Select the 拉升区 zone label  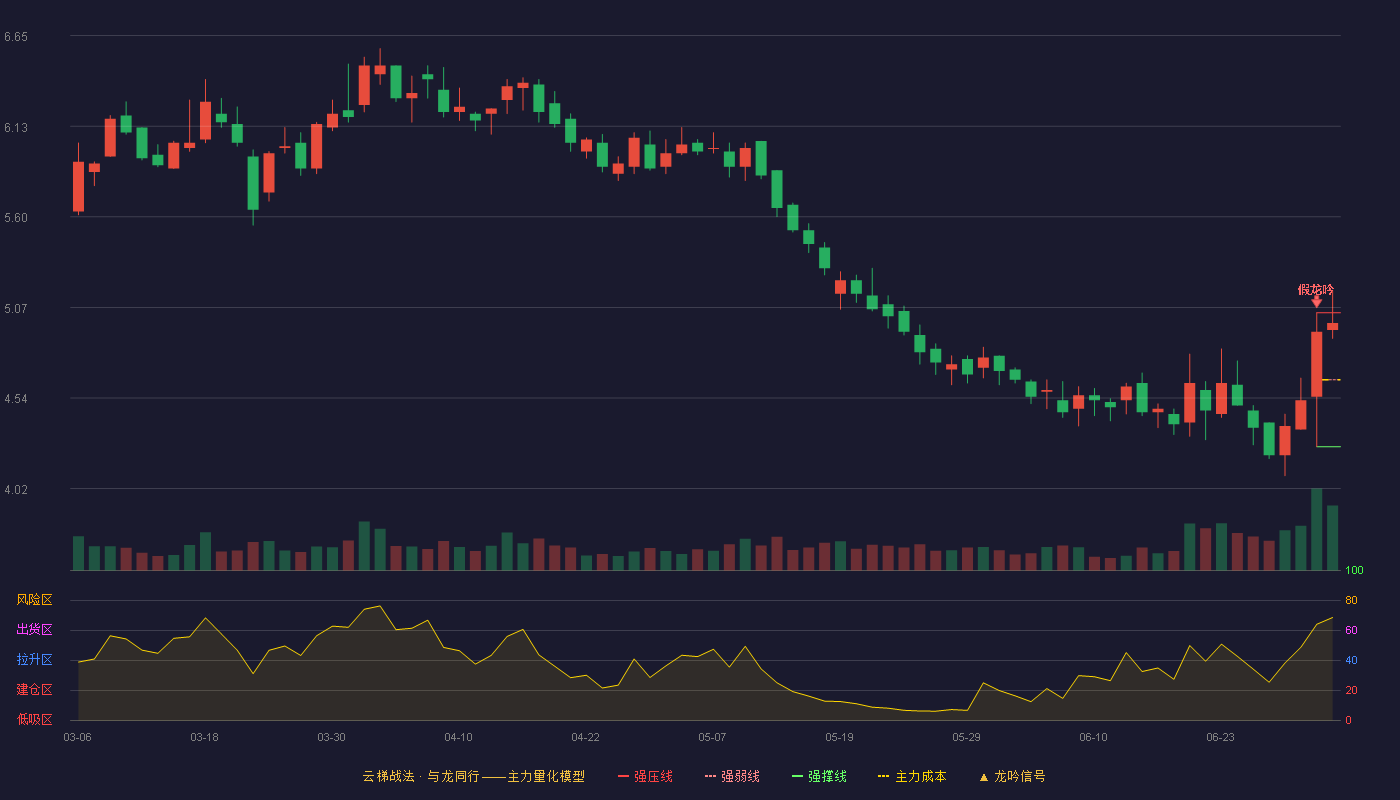tap(34, 660)
